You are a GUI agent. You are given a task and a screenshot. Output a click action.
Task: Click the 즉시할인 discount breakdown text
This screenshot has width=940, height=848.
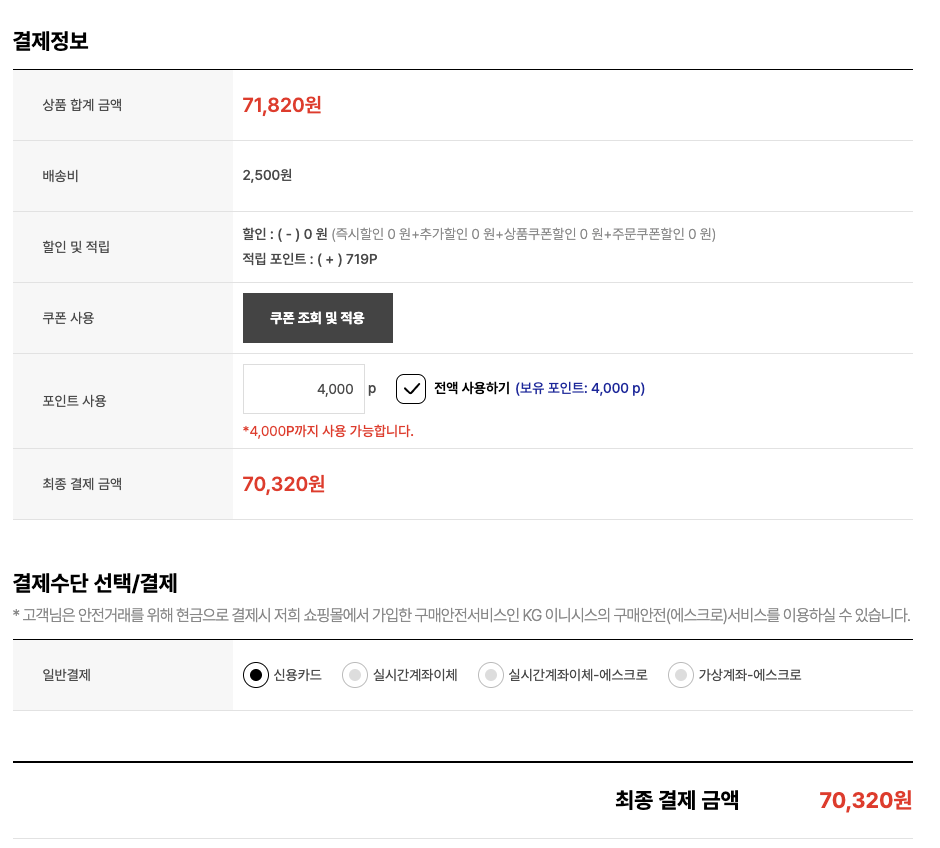pyautogui.click(x=524, y=234)
